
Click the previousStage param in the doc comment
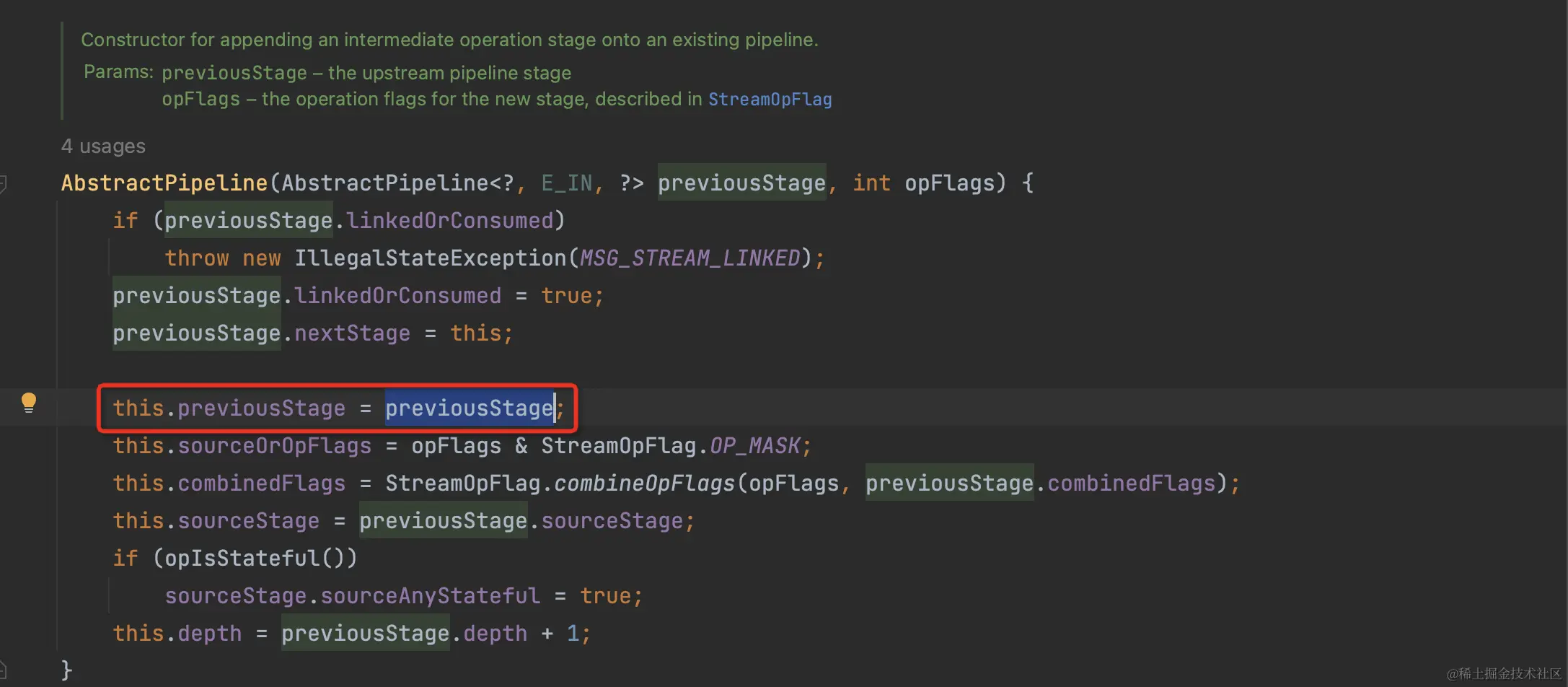[234, 73]
